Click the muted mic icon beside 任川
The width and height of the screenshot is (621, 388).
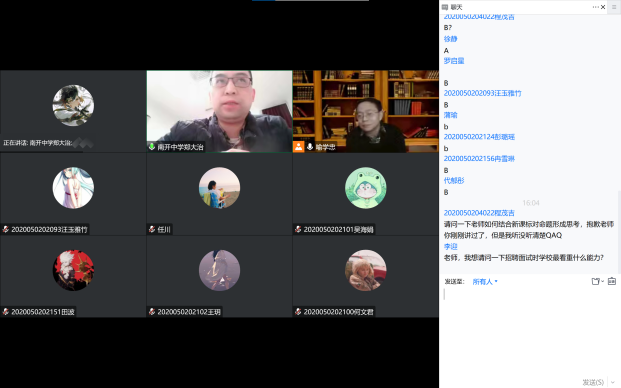click(x=152, y=229)
